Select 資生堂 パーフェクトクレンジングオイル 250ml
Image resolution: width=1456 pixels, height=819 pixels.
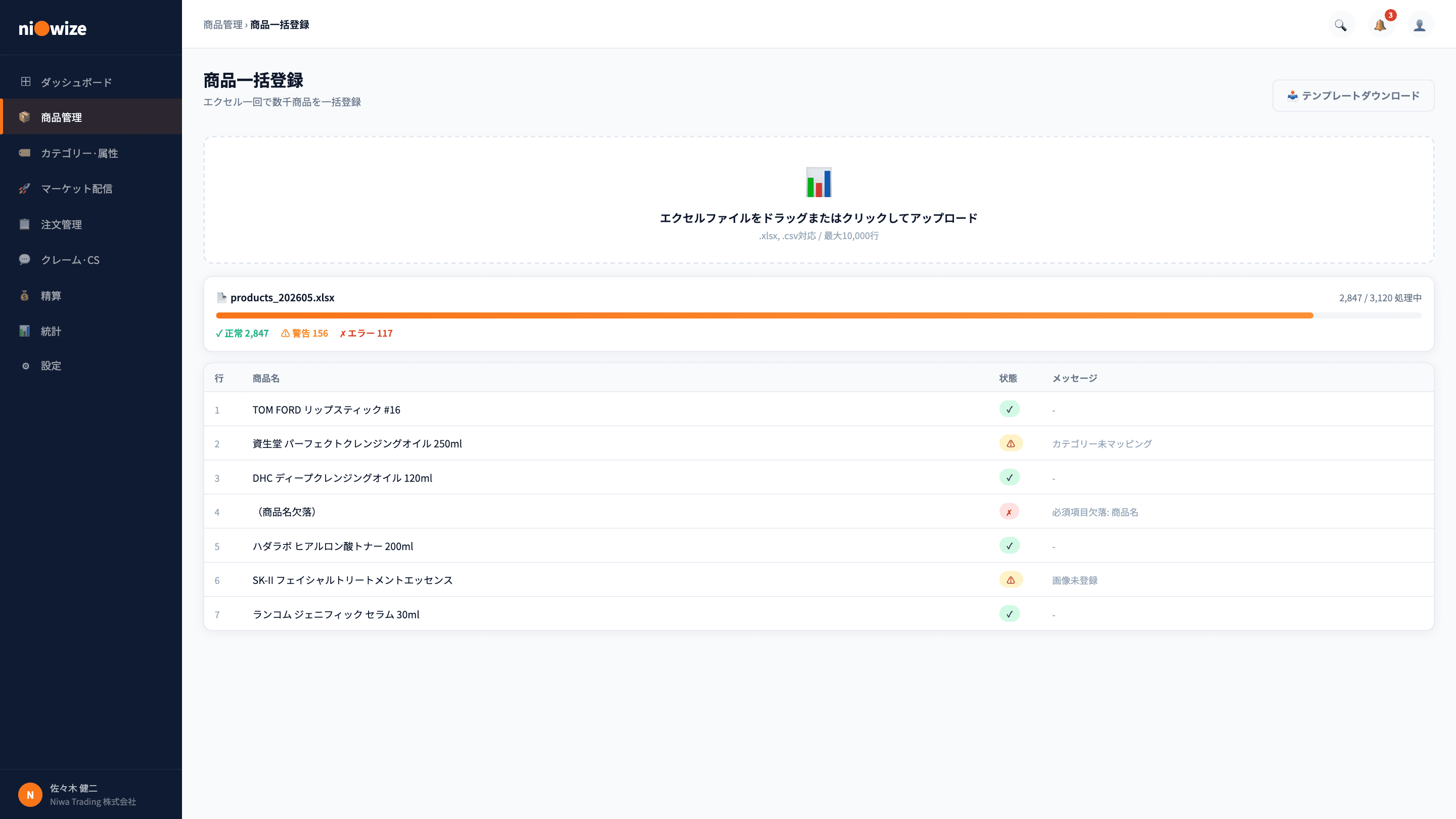click(357, 444)
